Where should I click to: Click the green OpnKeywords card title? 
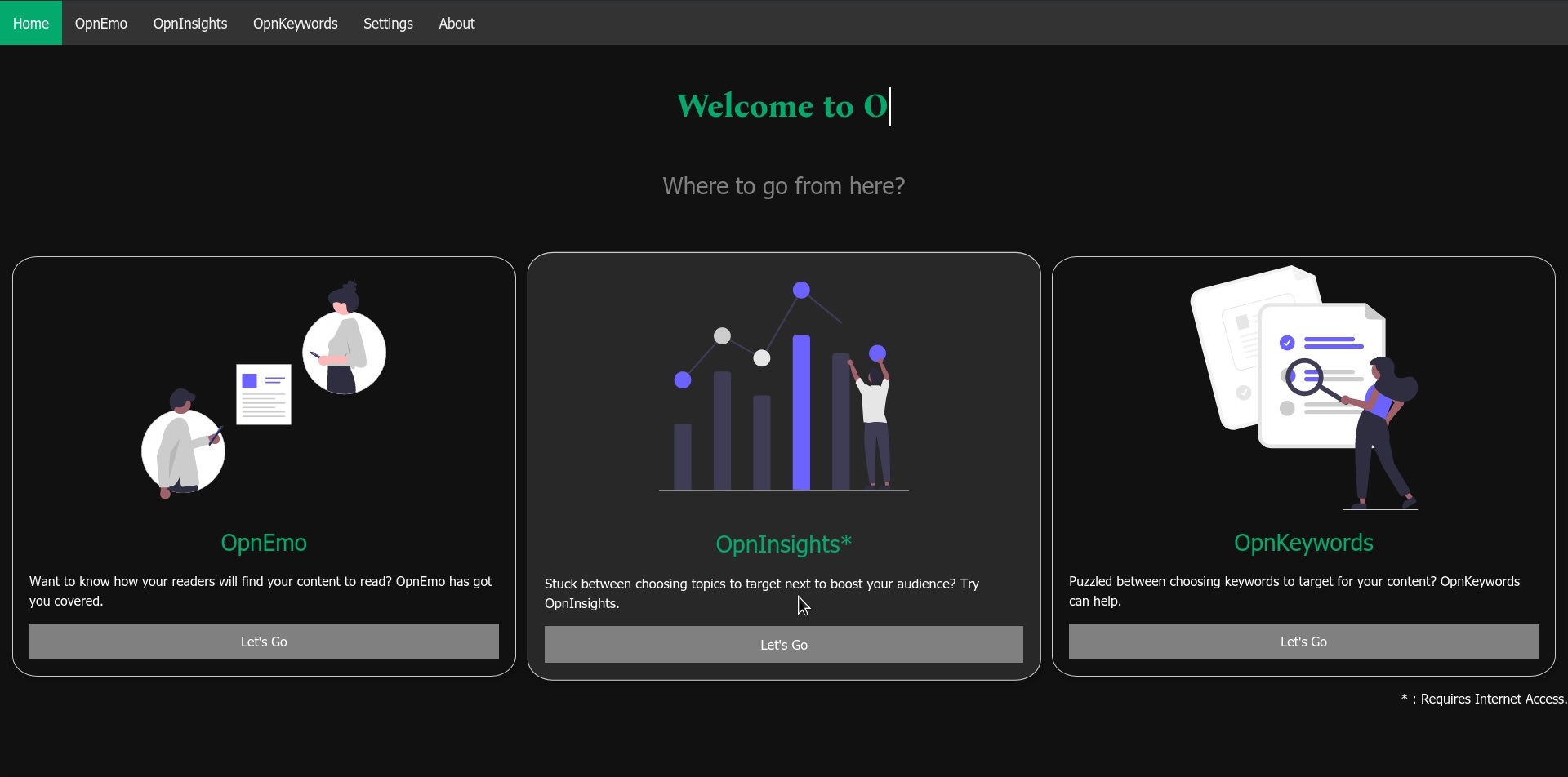pos(1303,543)
